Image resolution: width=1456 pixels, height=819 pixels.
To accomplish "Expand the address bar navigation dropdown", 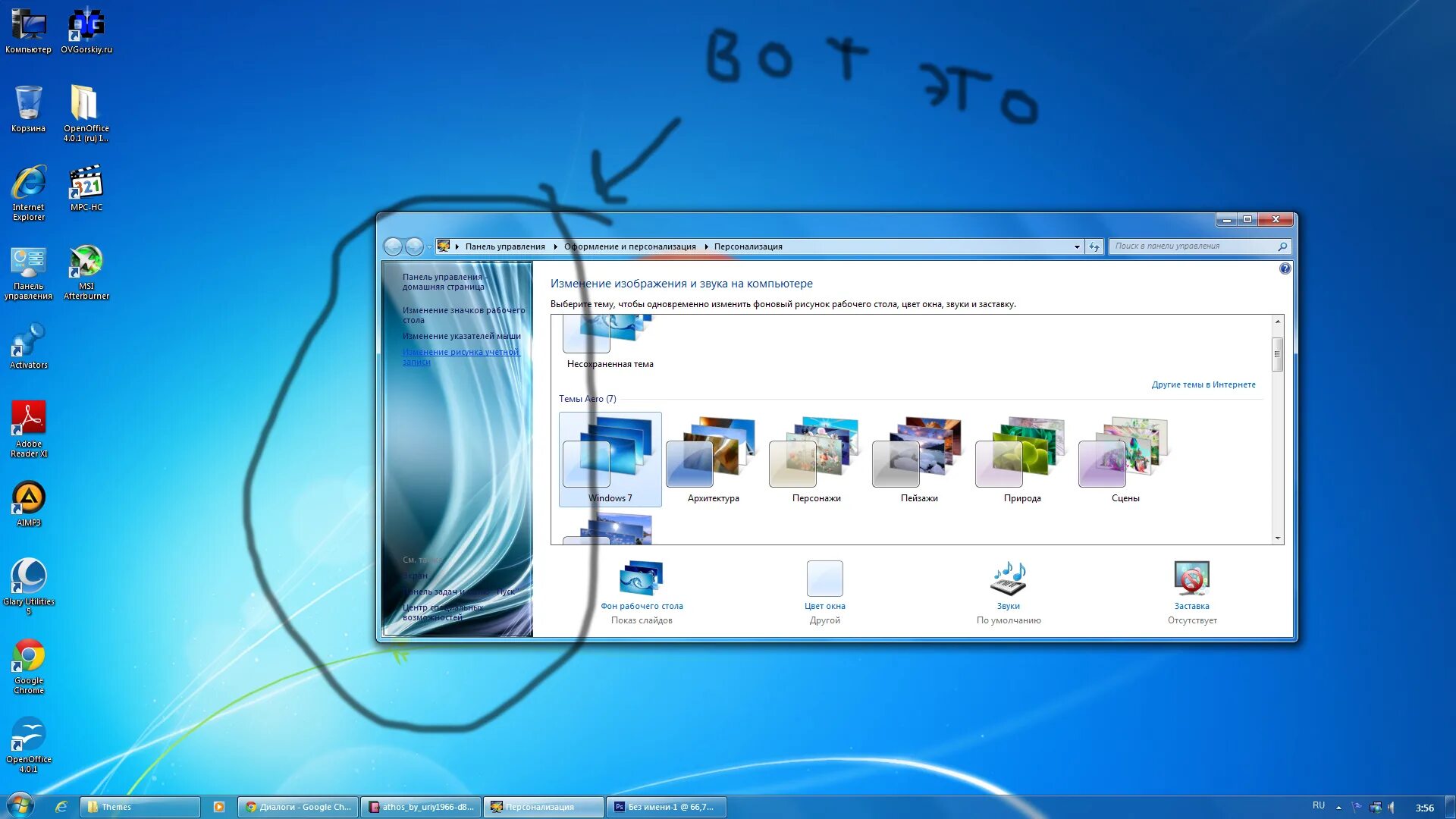I will click(x=1076, y=246).
